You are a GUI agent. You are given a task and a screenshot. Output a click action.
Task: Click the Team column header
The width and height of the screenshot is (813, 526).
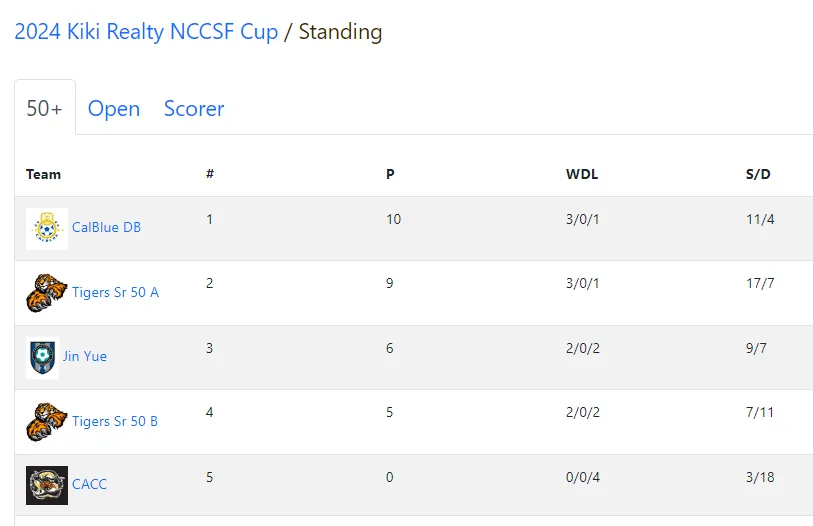click(44, 174)
